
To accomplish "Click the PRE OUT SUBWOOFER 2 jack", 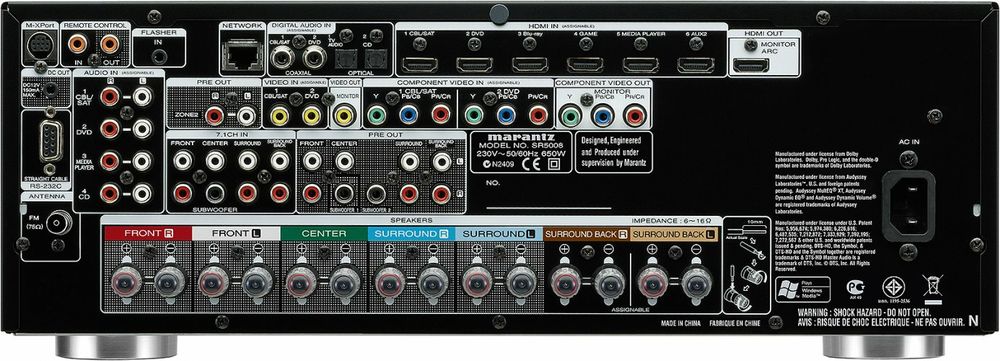I will [x=376, y=193].
